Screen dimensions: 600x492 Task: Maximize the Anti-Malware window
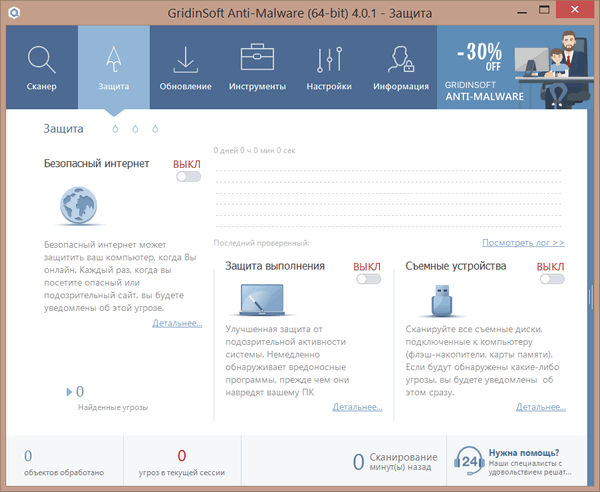(x=544, y=10)
